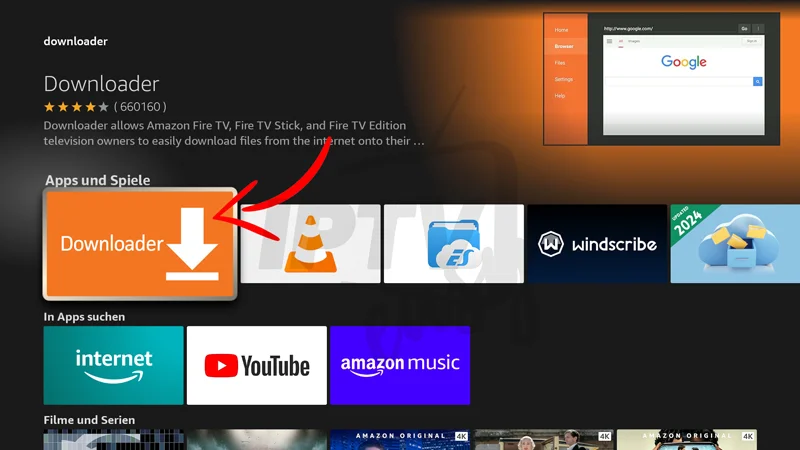Open the 2024 cloud file manager app
800x450 pixels.
735,244
